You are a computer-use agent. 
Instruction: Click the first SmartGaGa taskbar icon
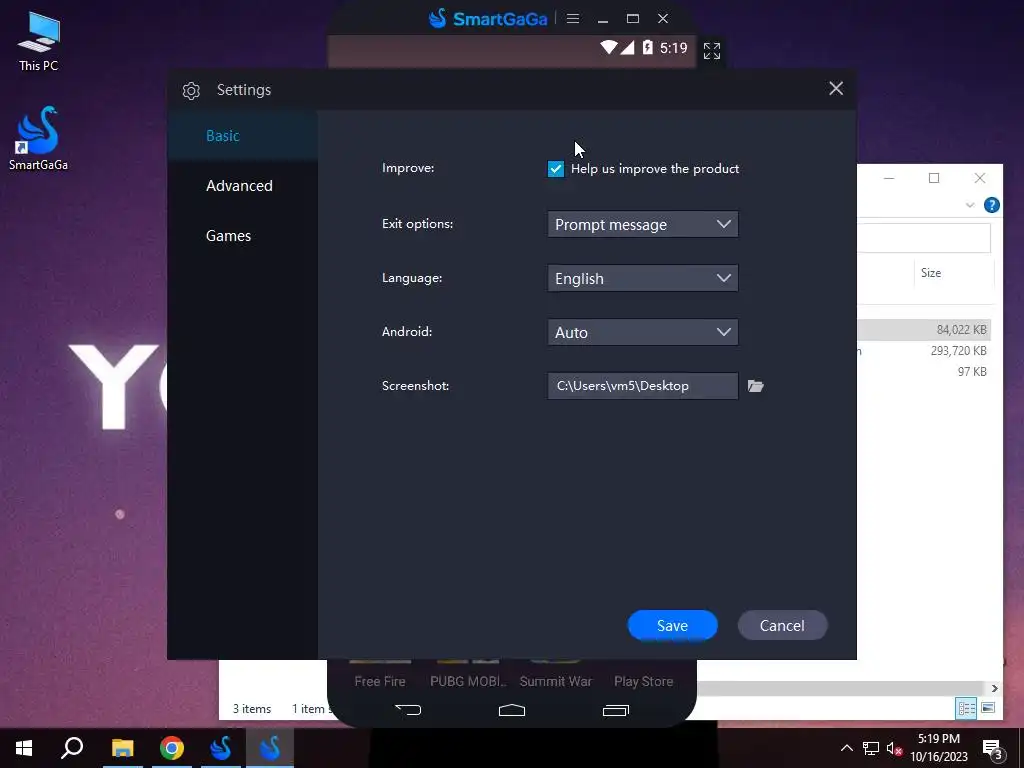click(221, 748)
